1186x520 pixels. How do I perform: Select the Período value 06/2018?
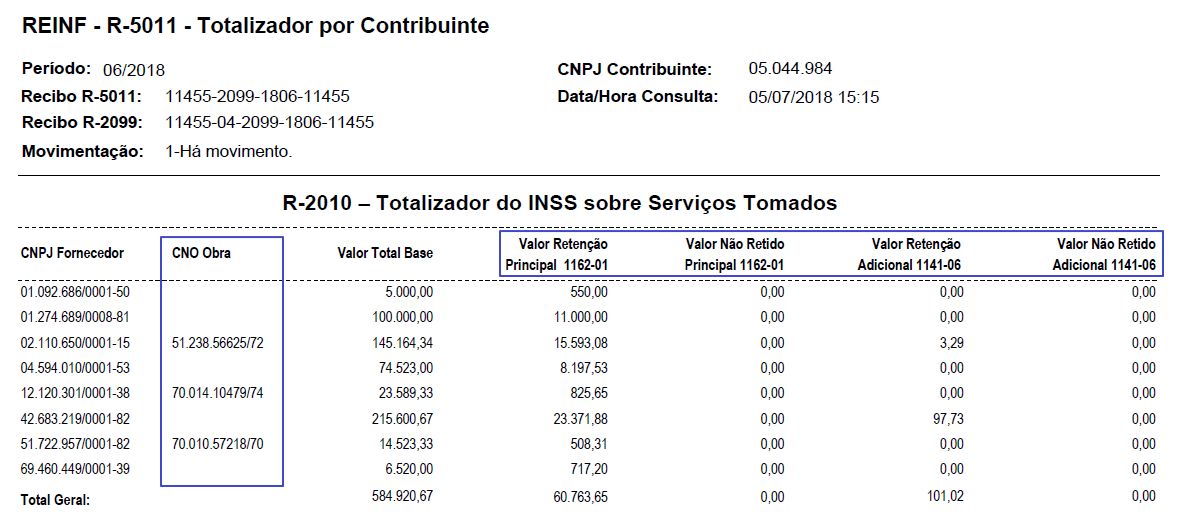134,70
